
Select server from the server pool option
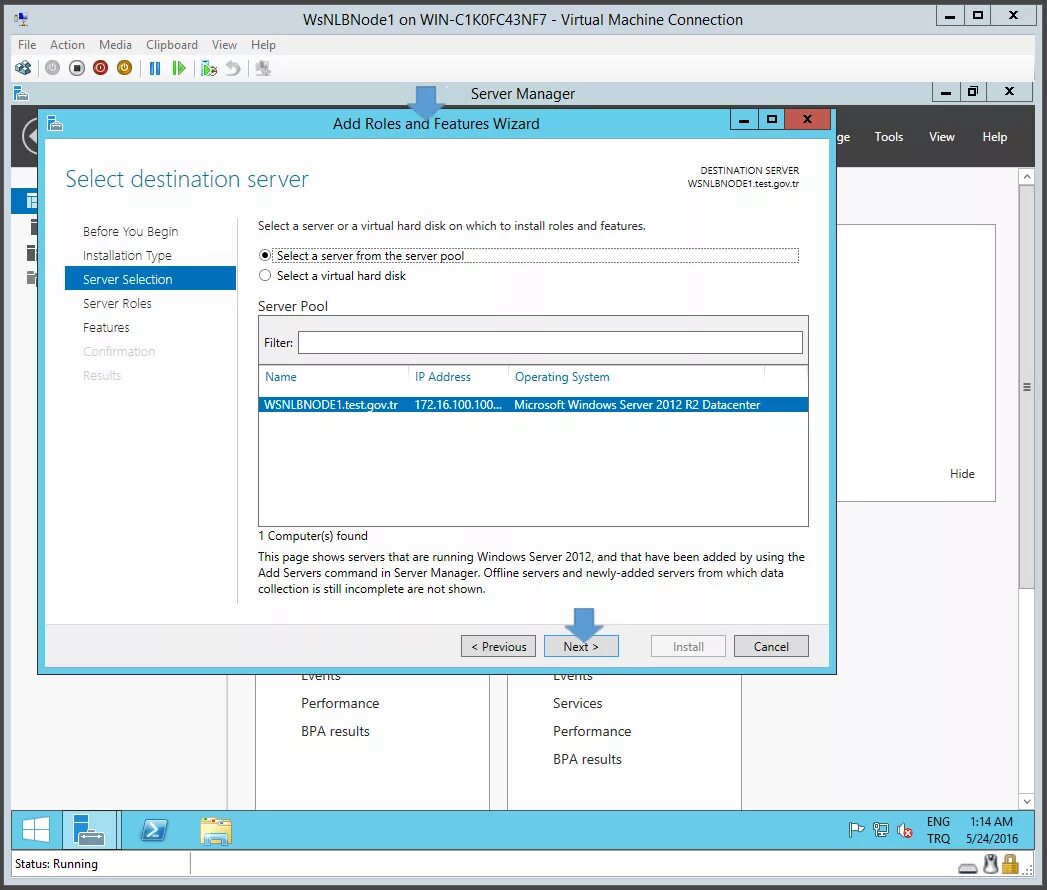coord(265,256)
